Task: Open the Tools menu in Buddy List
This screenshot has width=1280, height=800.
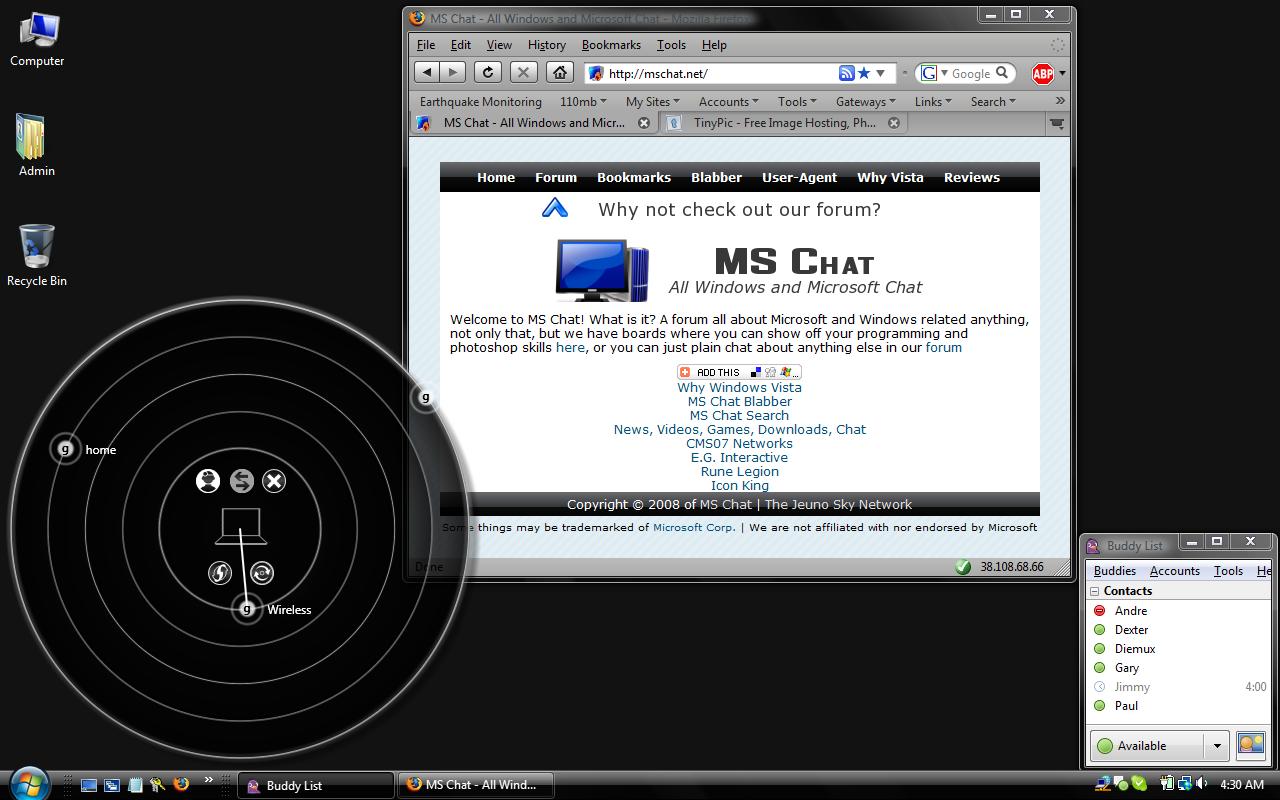Action: click(x=1228, y=571)
